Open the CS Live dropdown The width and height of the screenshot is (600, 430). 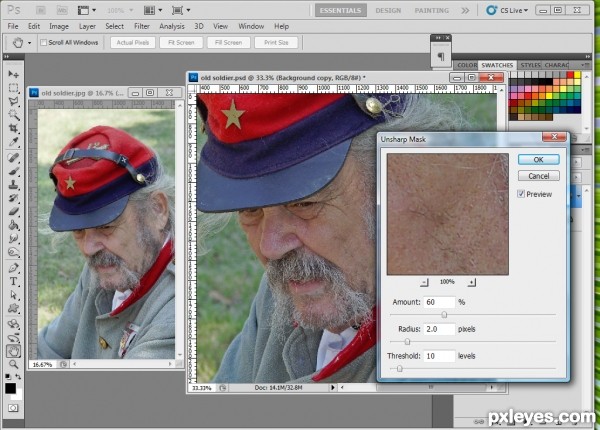click(507, 10)
